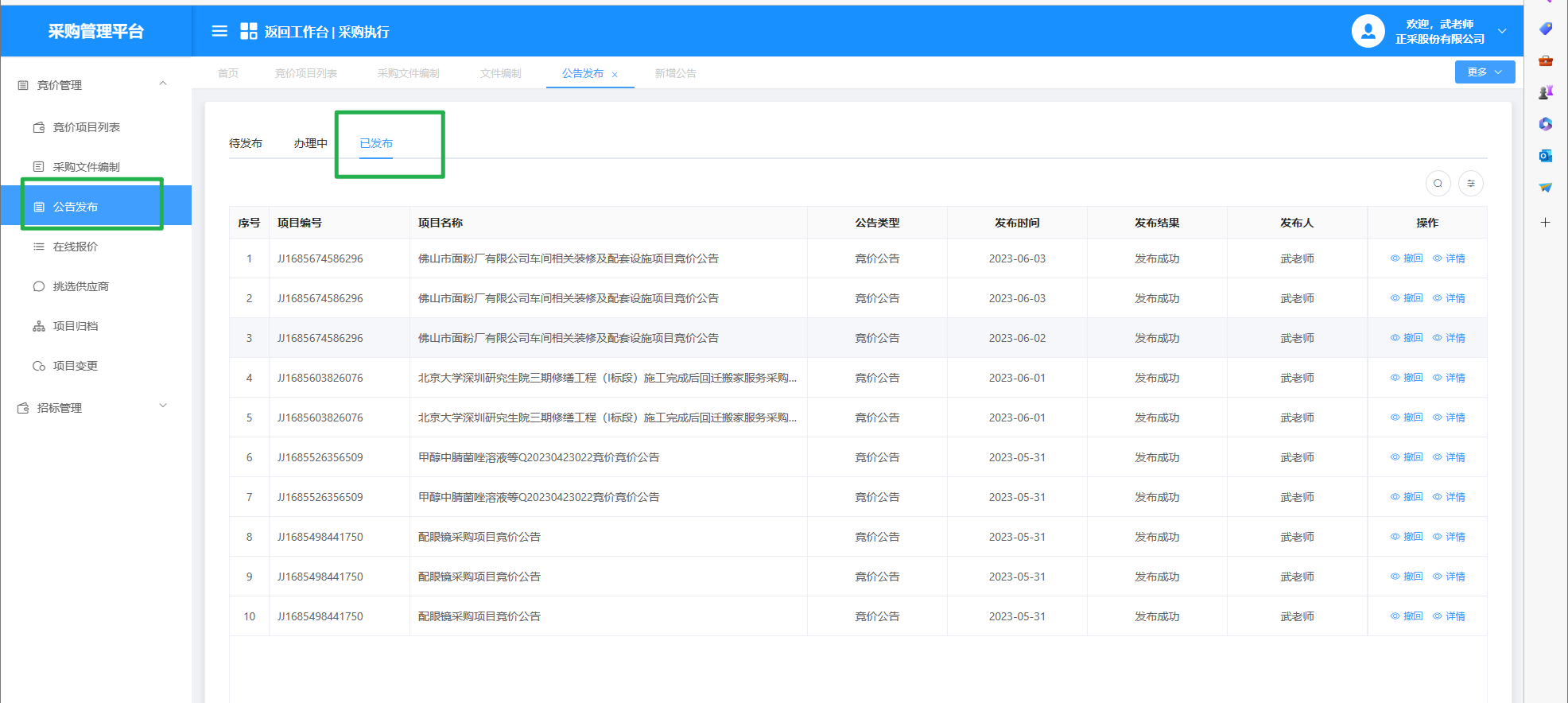
Task: Click 撤回 link in row 4
Action: pyautogui.click(x=1407, y=378)
